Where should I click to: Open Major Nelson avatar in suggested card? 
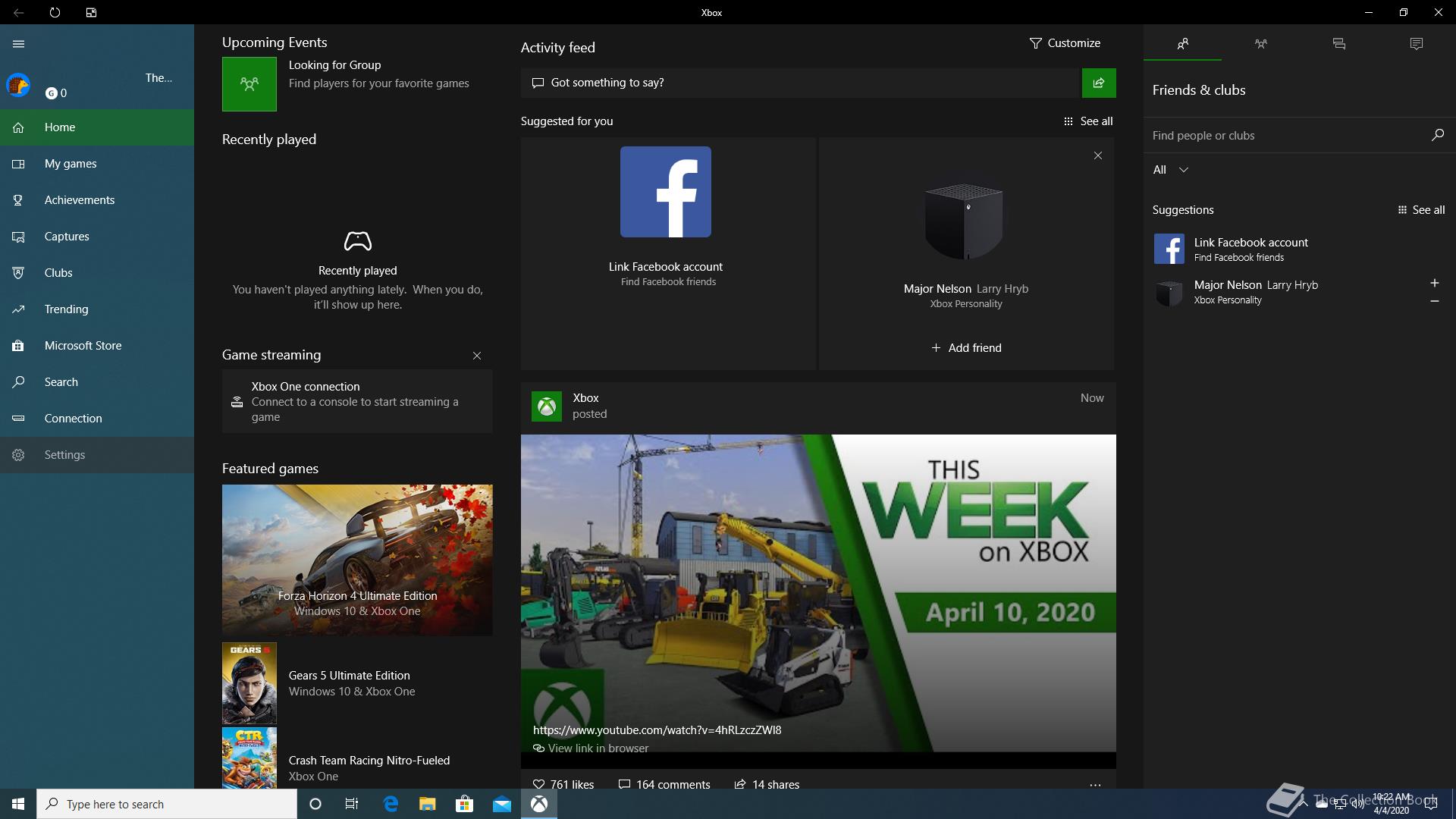tap(965, 222)
